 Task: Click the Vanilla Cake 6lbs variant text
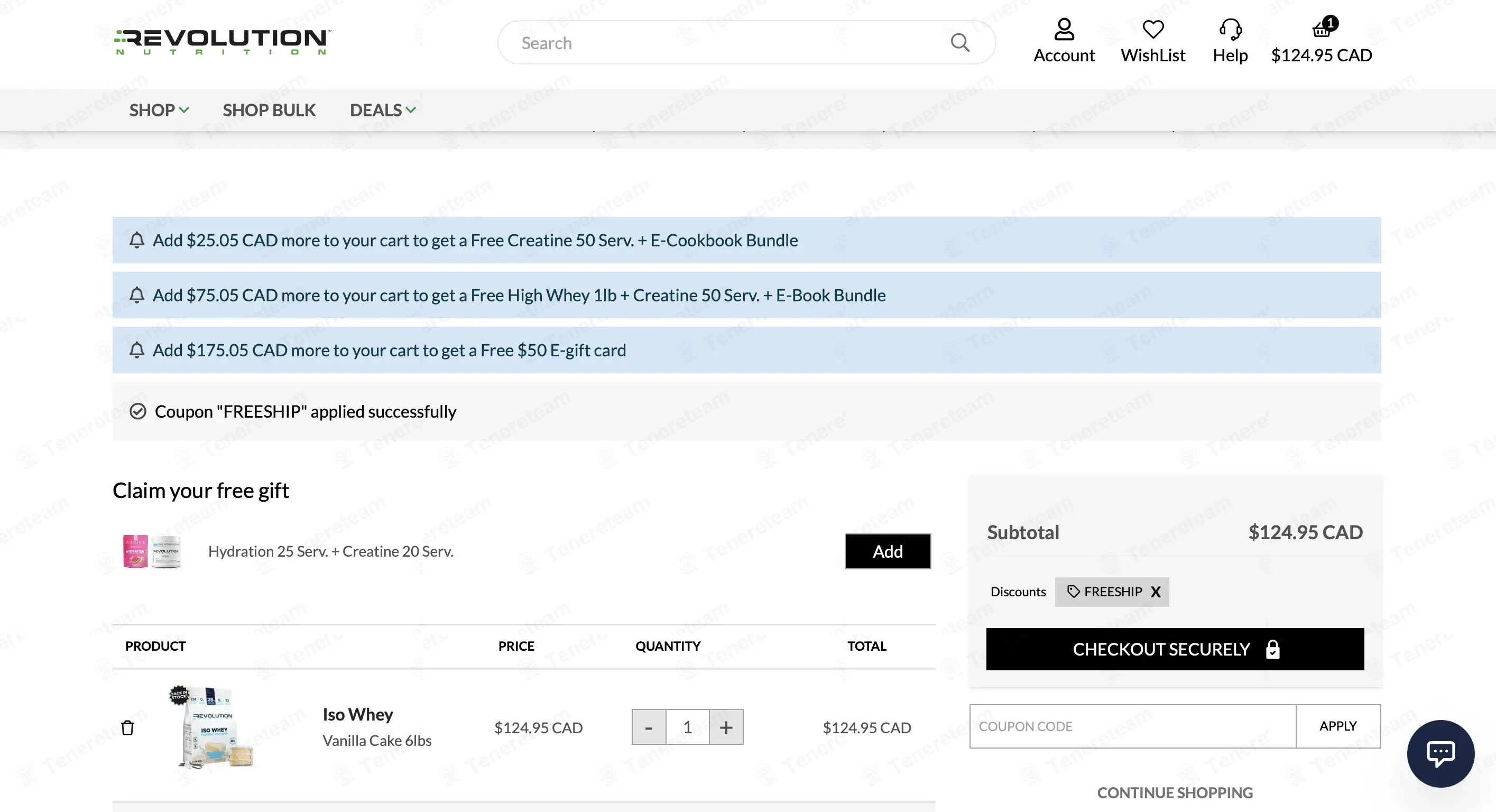click(377, 741)
